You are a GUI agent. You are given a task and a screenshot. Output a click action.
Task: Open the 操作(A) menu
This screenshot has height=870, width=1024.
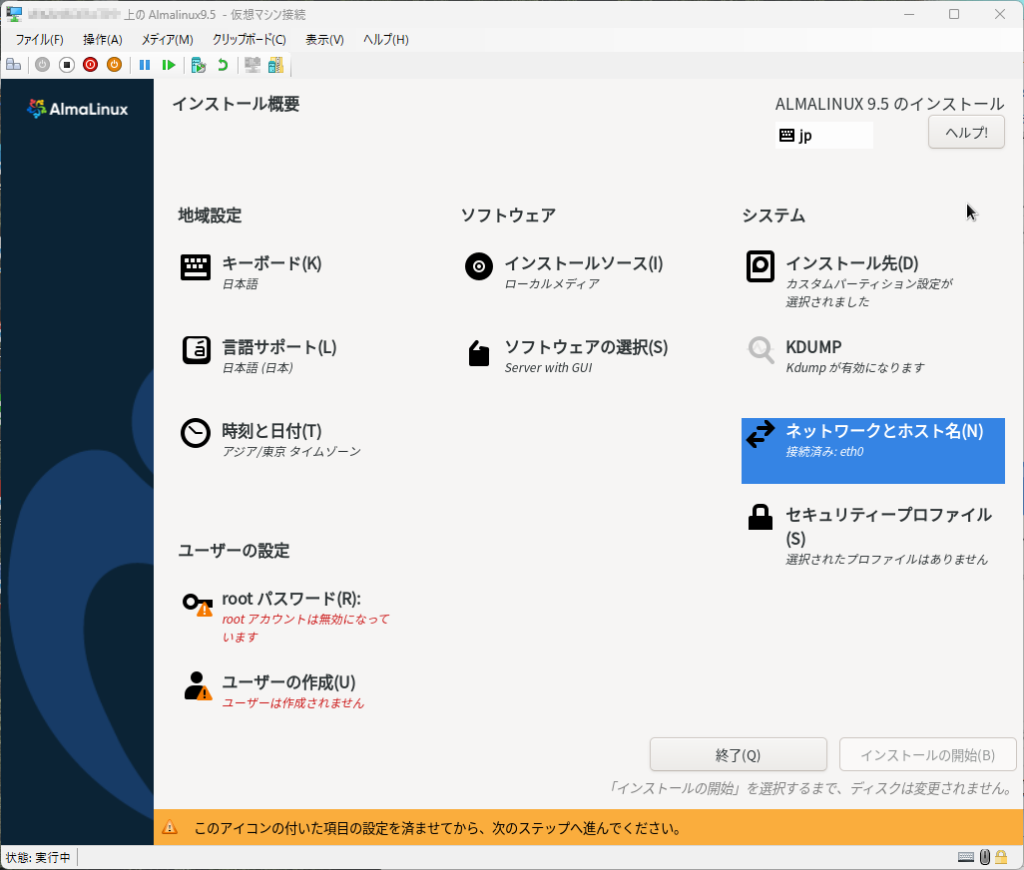102,39
